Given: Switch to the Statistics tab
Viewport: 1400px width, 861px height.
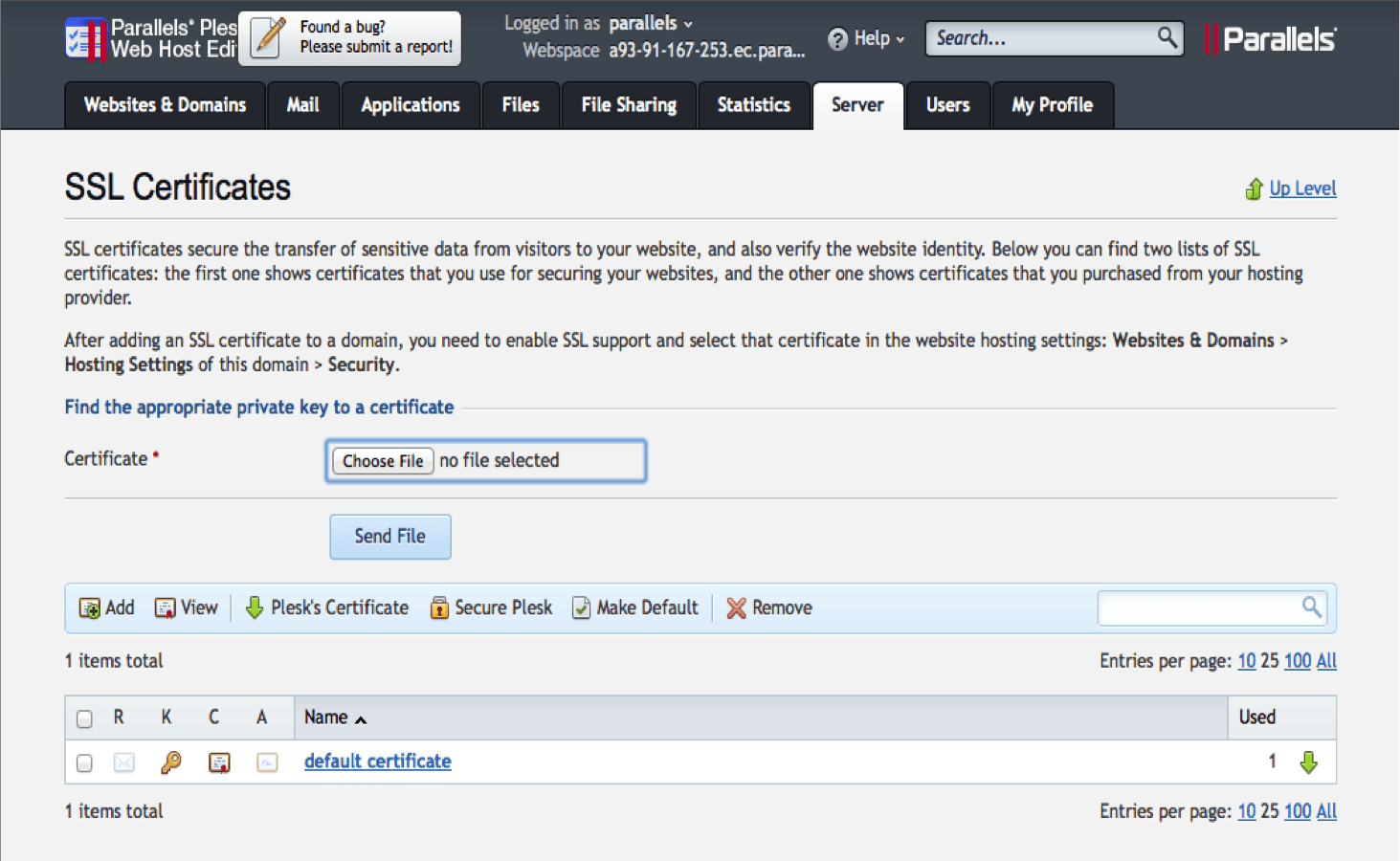Looking at the screenshot, I should tap(754, 105).
